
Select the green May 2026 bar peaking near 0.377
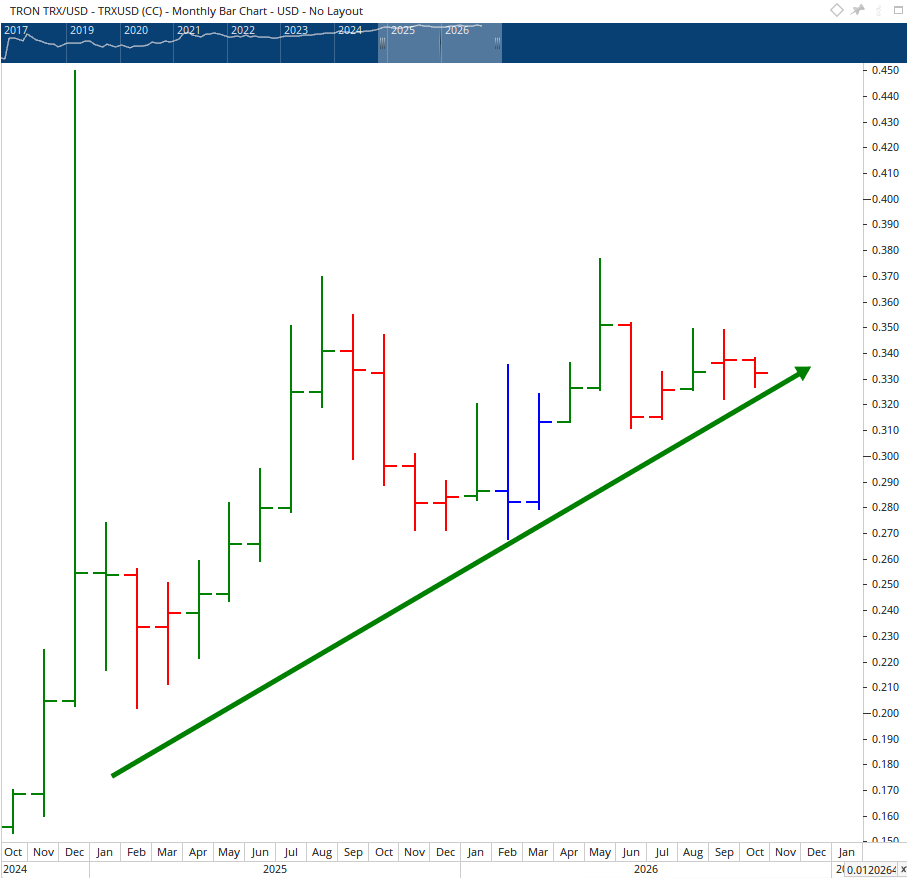pos(600,324)
